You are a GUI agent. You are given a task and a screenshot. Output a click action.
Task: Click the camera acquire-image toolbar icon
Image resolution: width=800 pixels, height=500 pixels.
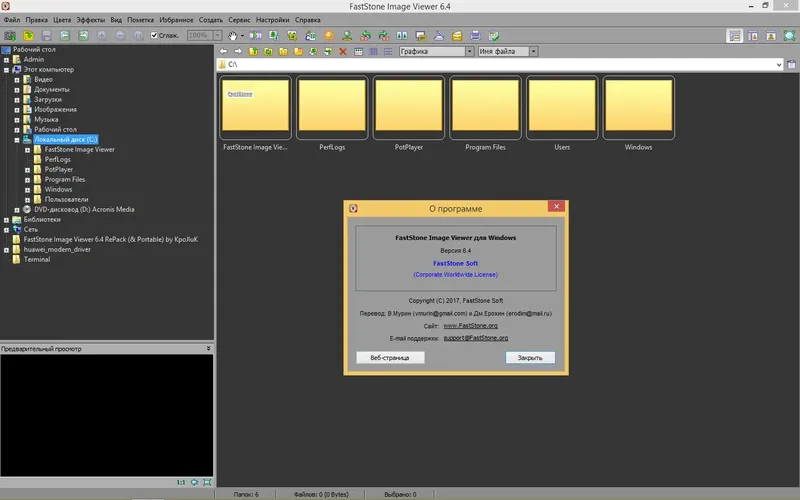10,36
